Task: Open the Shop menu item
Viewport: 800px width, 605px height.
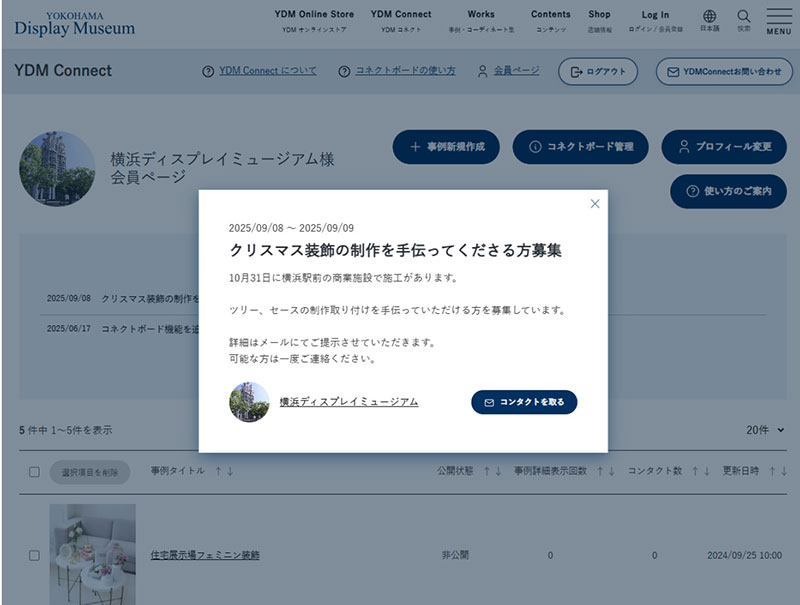Action: point(599,21)
